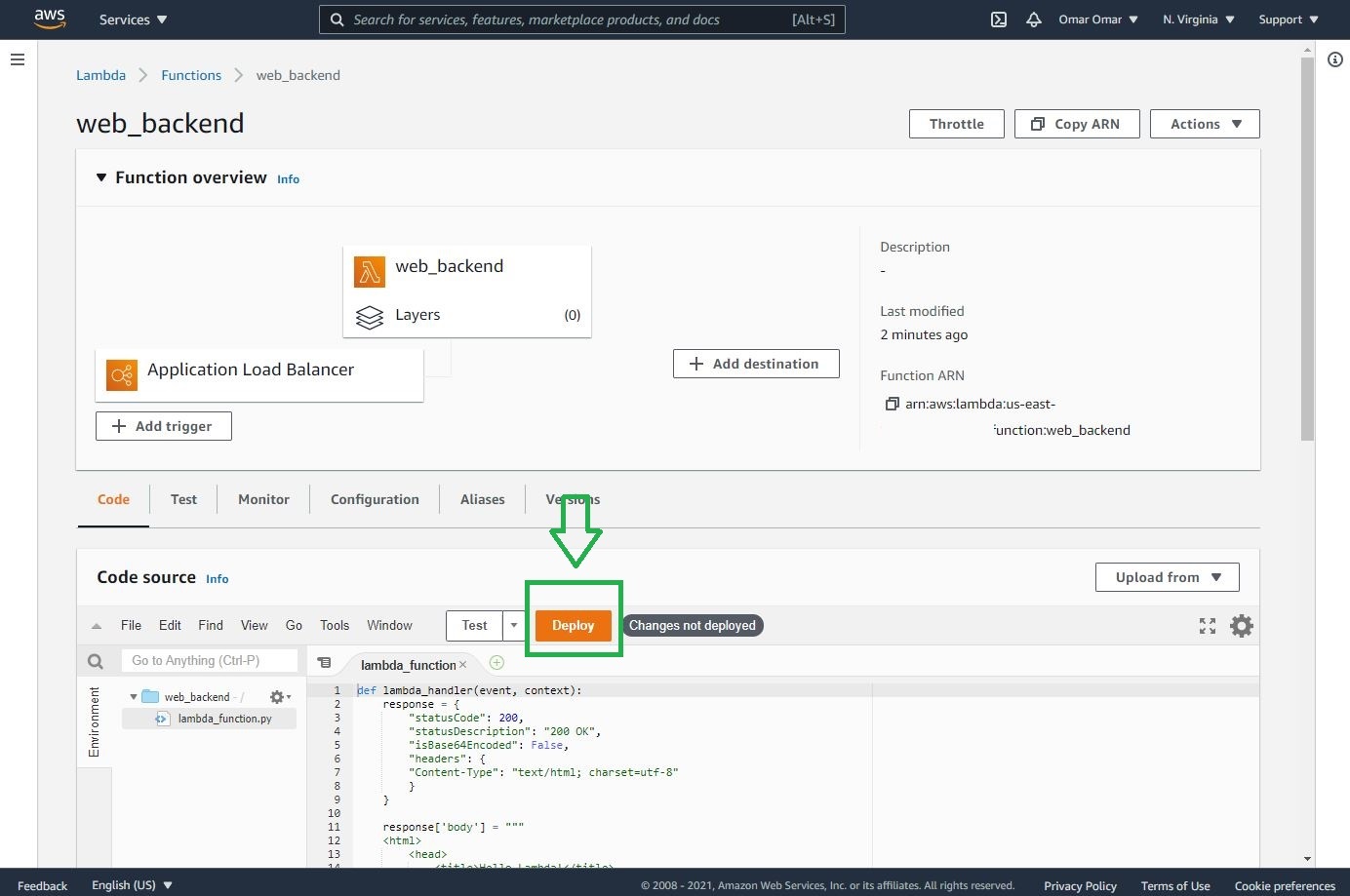Collapse the web_backend folder in file tree
Screen dimensions: 1350x896
pyautogui.click(x=134, y=697)
